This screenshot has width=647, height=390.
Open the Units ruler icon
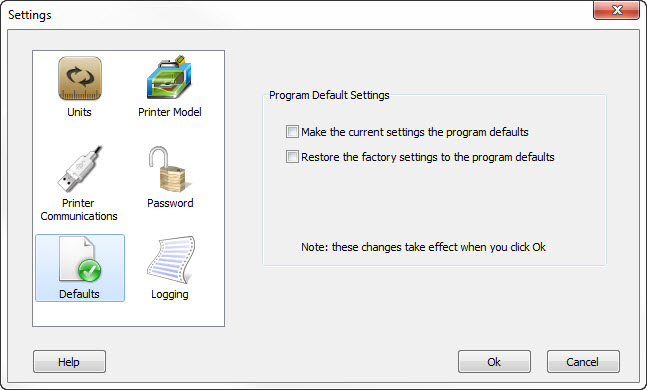(80, 78)
